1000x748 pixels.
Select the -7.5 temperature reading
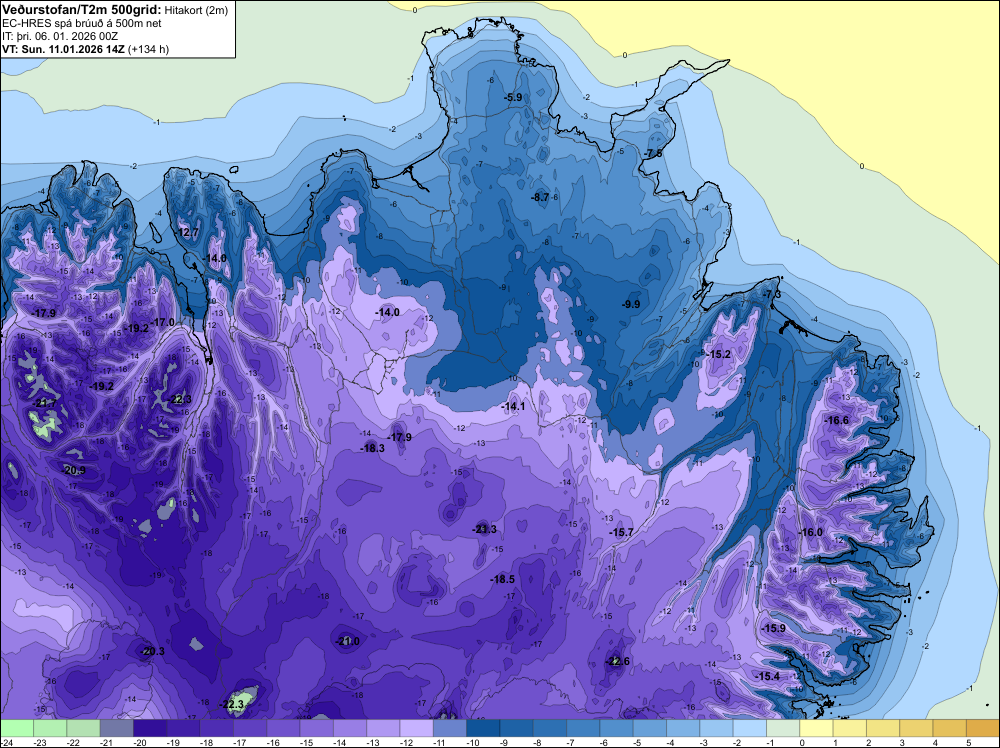click(x=653, y=154)
